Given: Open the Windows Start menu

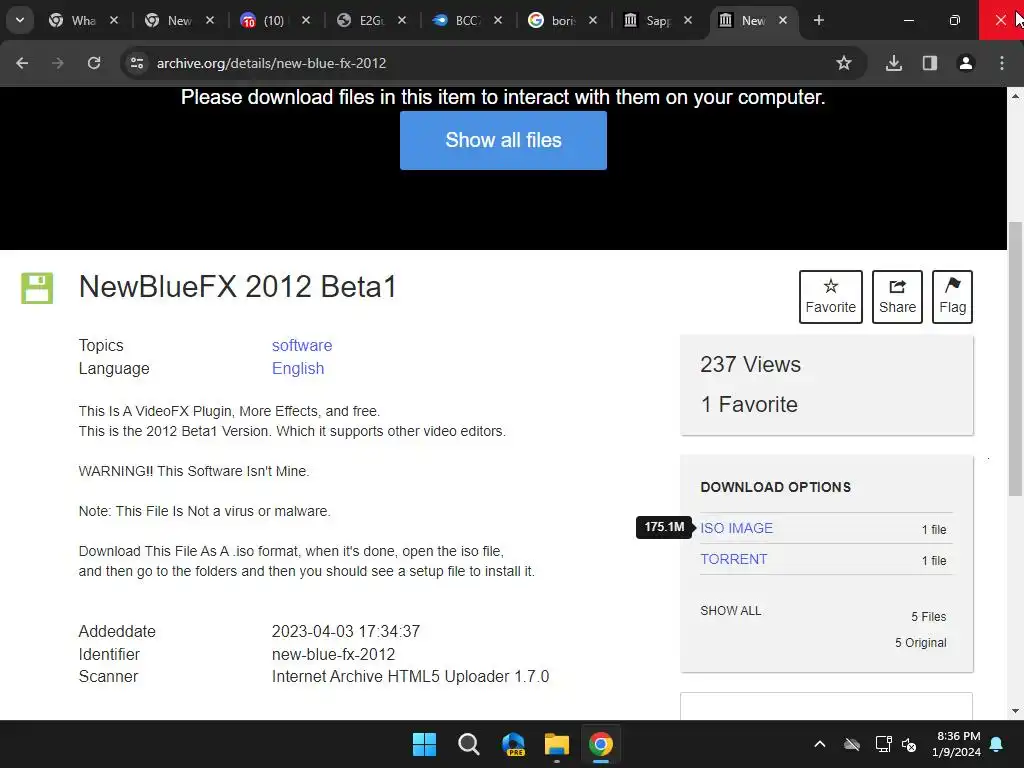Looking at the screenshot, I should coord(424,744).
